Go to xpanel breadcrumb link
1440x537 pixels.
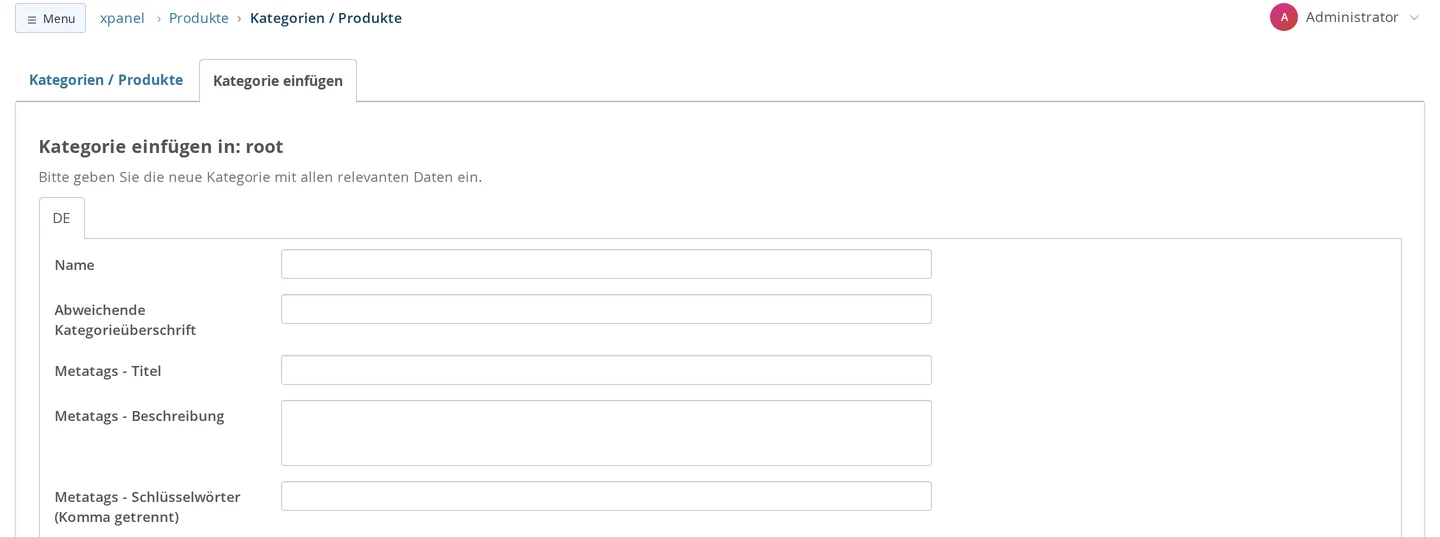point(122,18)
